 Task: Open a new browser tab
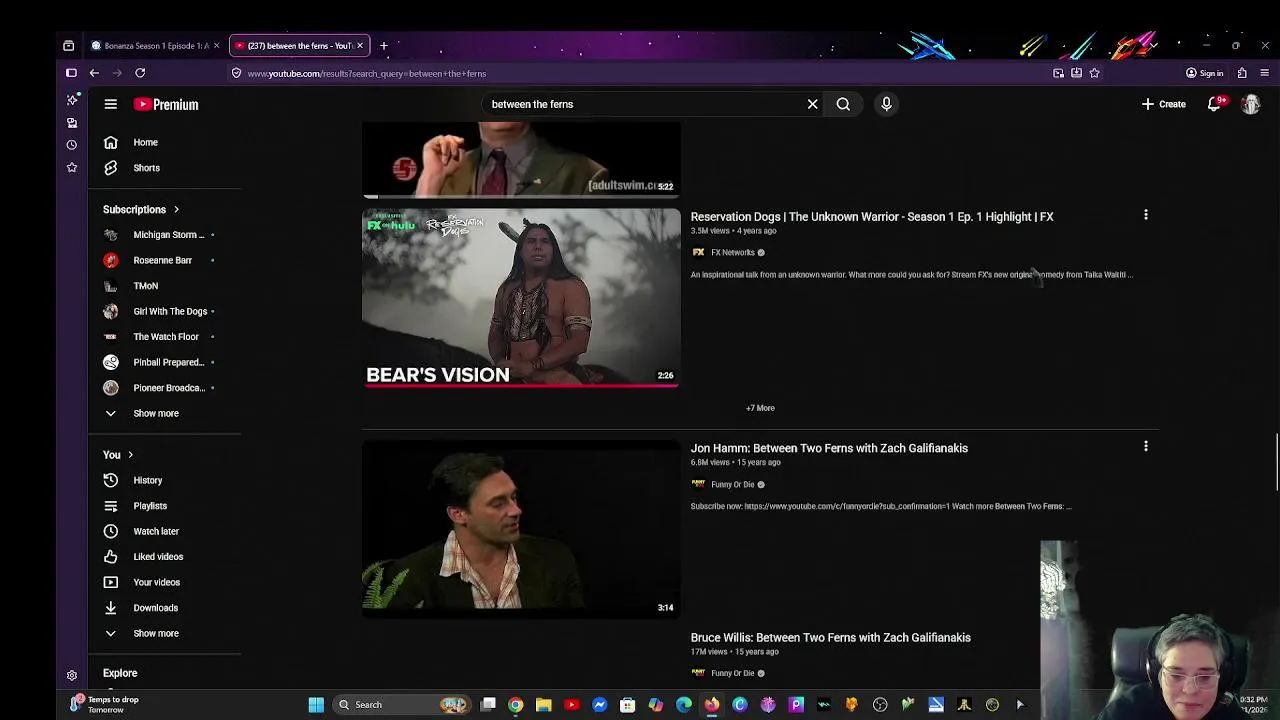click(x=383, y=45)
